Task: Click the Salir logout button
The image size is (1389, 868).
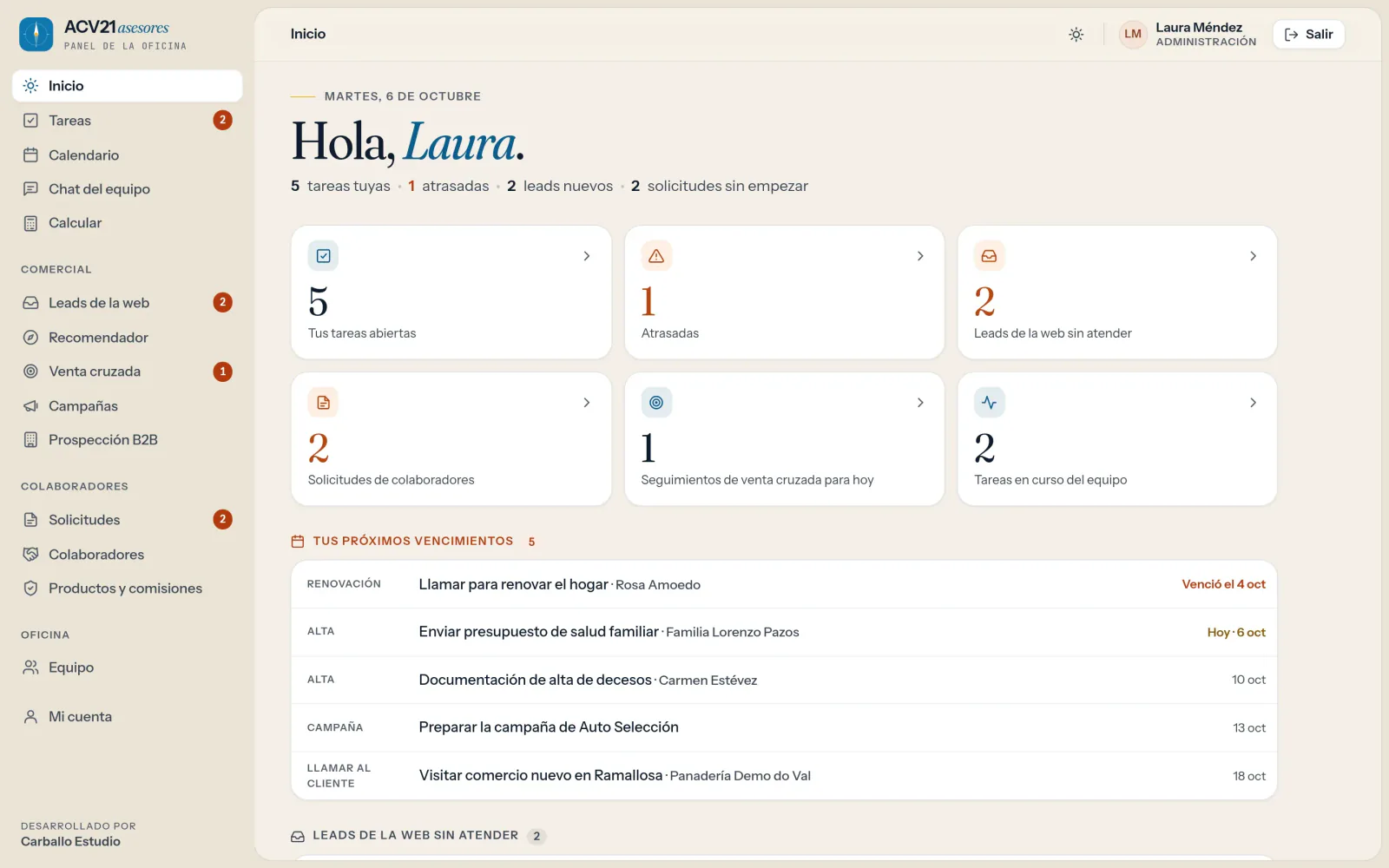Action: coord(1308,35)
